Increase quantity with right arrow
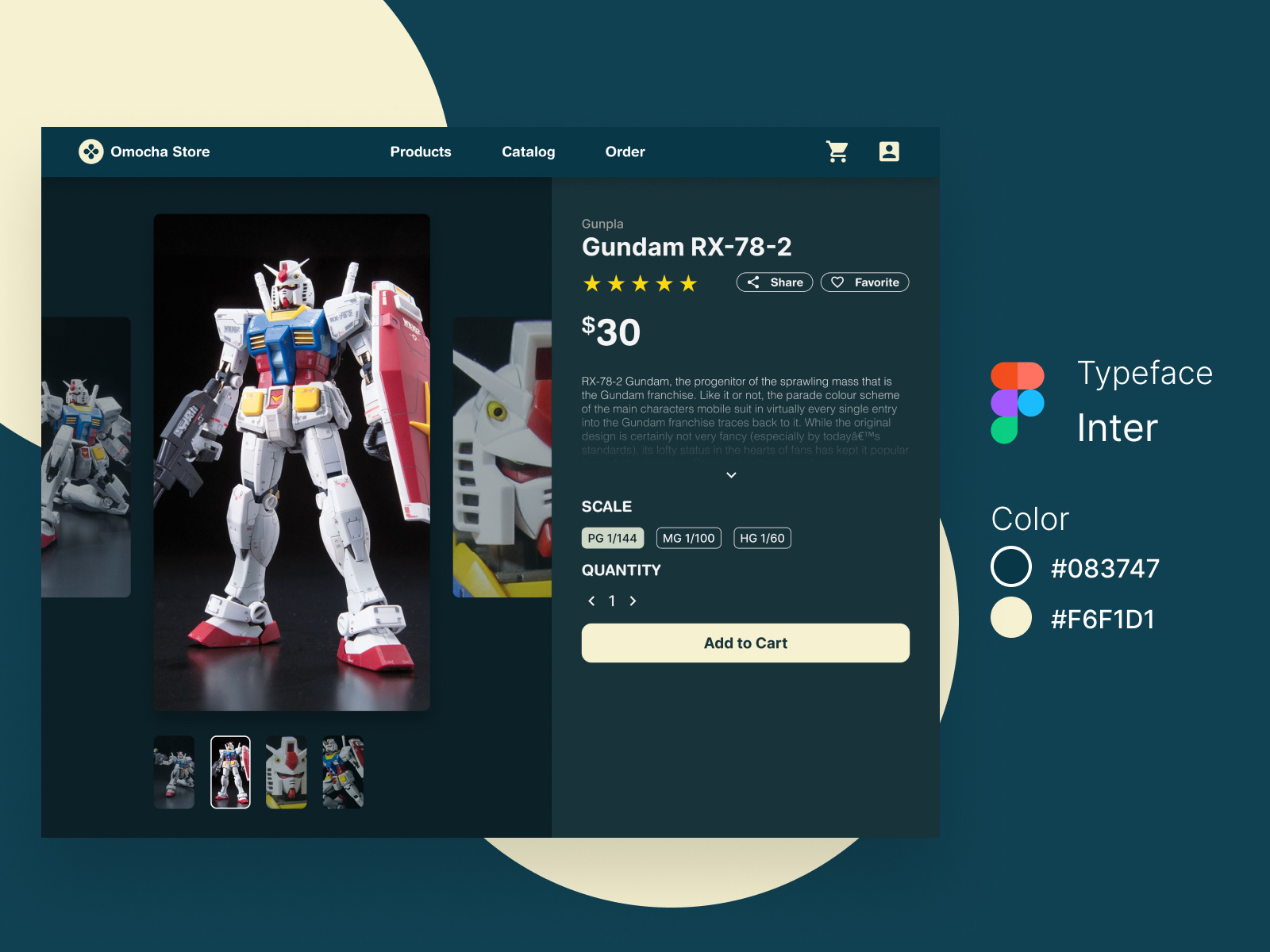 pos(633,601)
